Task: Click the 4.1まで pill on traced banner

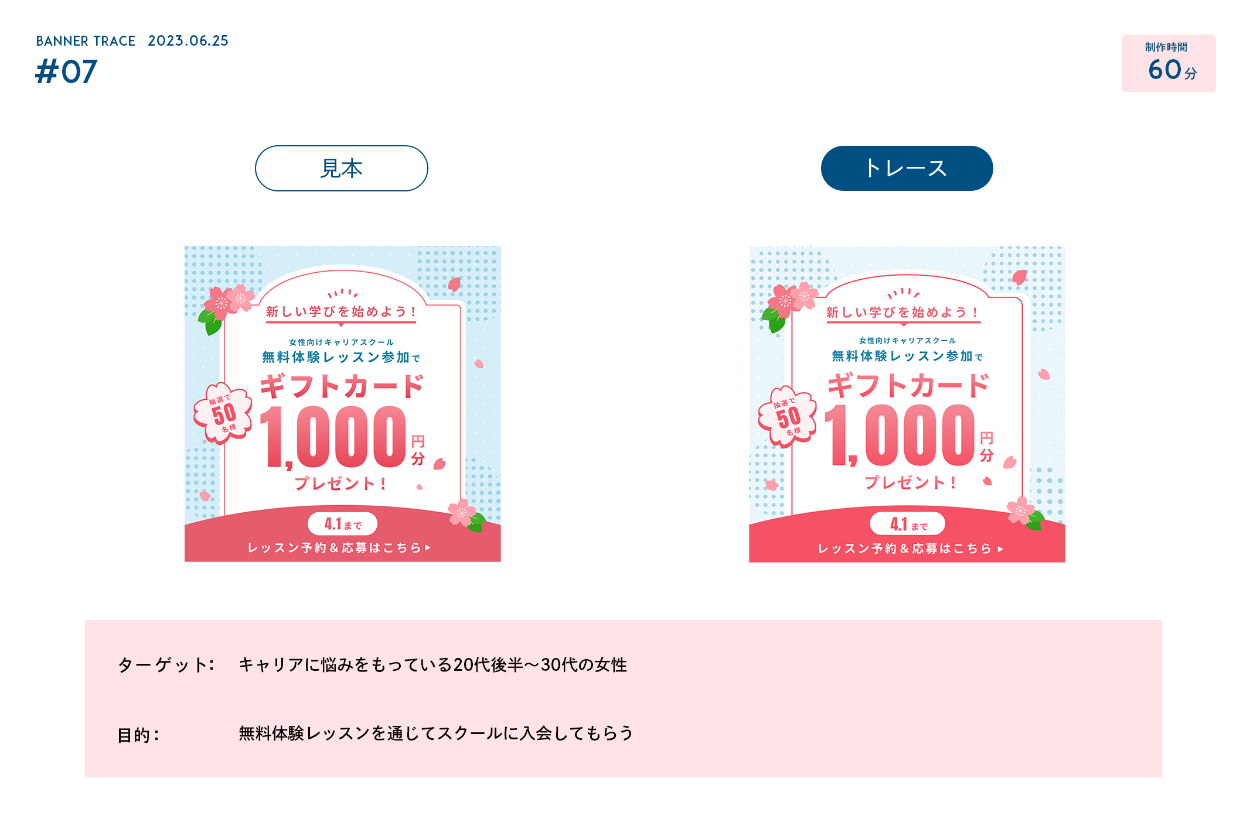Action: 908,524
